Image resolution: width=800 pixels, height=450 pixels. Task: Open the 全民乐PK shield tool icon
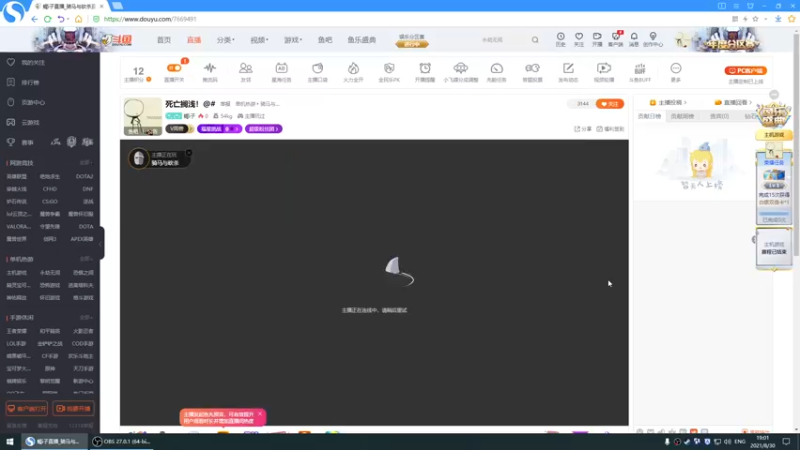pyautogui.click(x=389, y=72)
